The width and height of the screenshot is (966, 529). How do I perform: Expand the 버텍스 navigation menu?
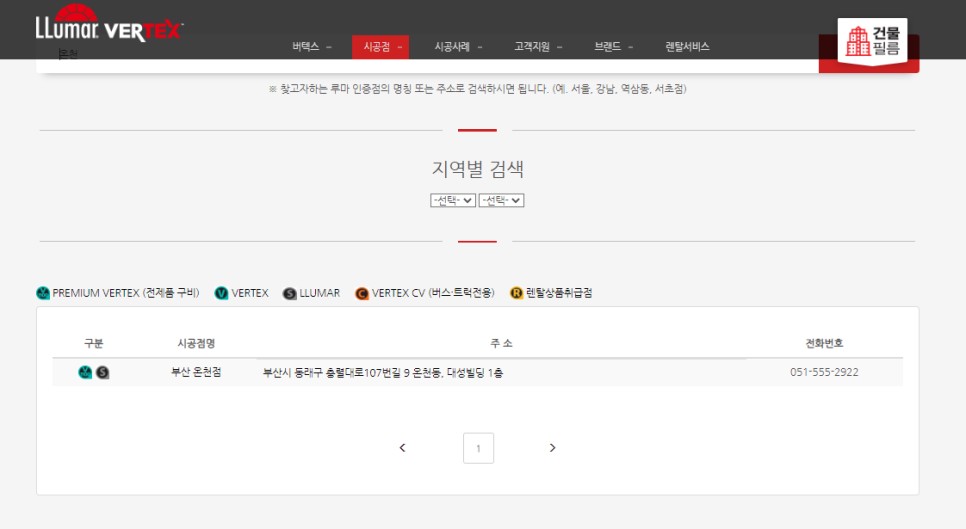[x=311, y=47]
